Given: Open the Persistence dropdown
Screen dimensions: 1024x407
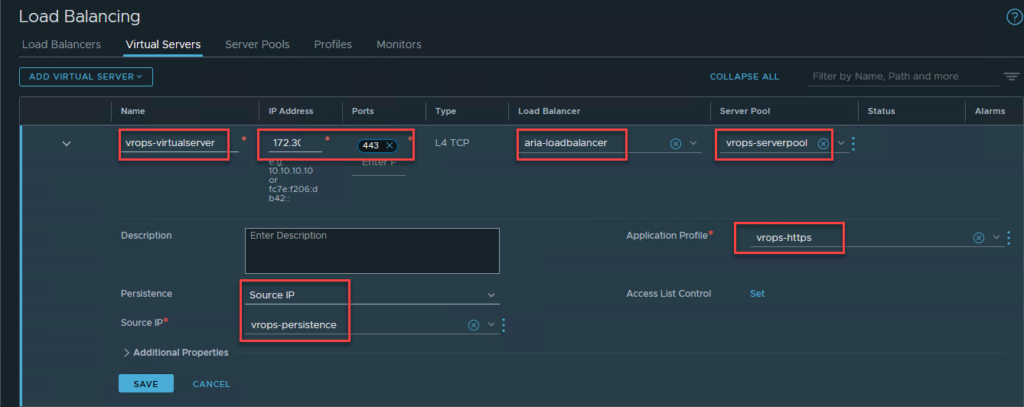Looking at the screenshot, I should click(x=490, y=295).
